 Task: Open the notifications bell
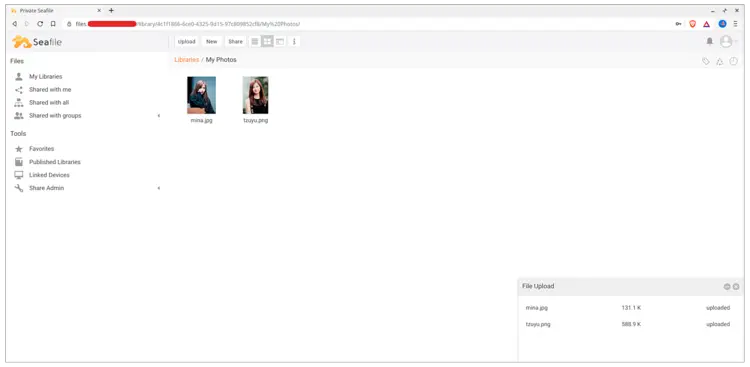[710, 42]
